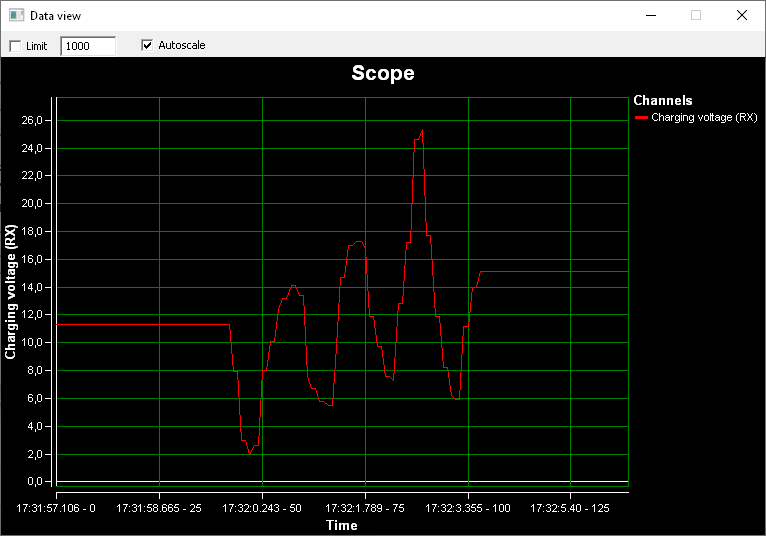Select the Charging voltage (RX) legend entry
Image resolution: width=766 pixels, height=536 pixels.
pyautogui.click(x=696, y=117)
